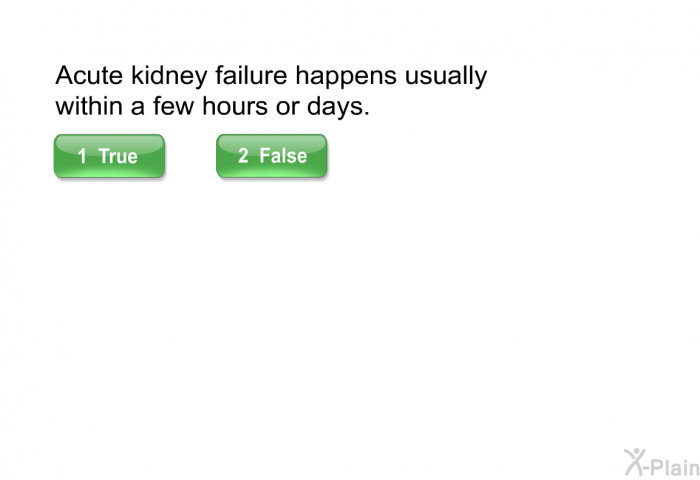This screenshot has width=700, height=480.
Task: Click the text 'within a few hours or days'
Action: pyautogui.click(x=212, y=106)
